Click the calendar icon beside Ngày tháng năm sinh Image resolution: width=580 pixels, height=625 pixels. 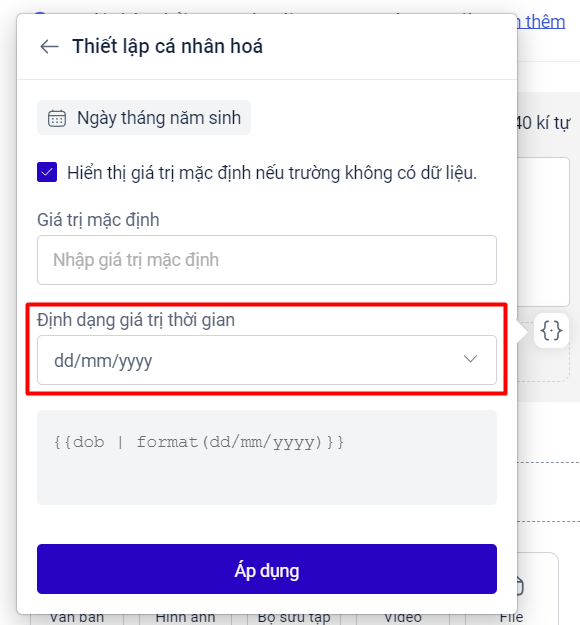(x=57, y=118)
